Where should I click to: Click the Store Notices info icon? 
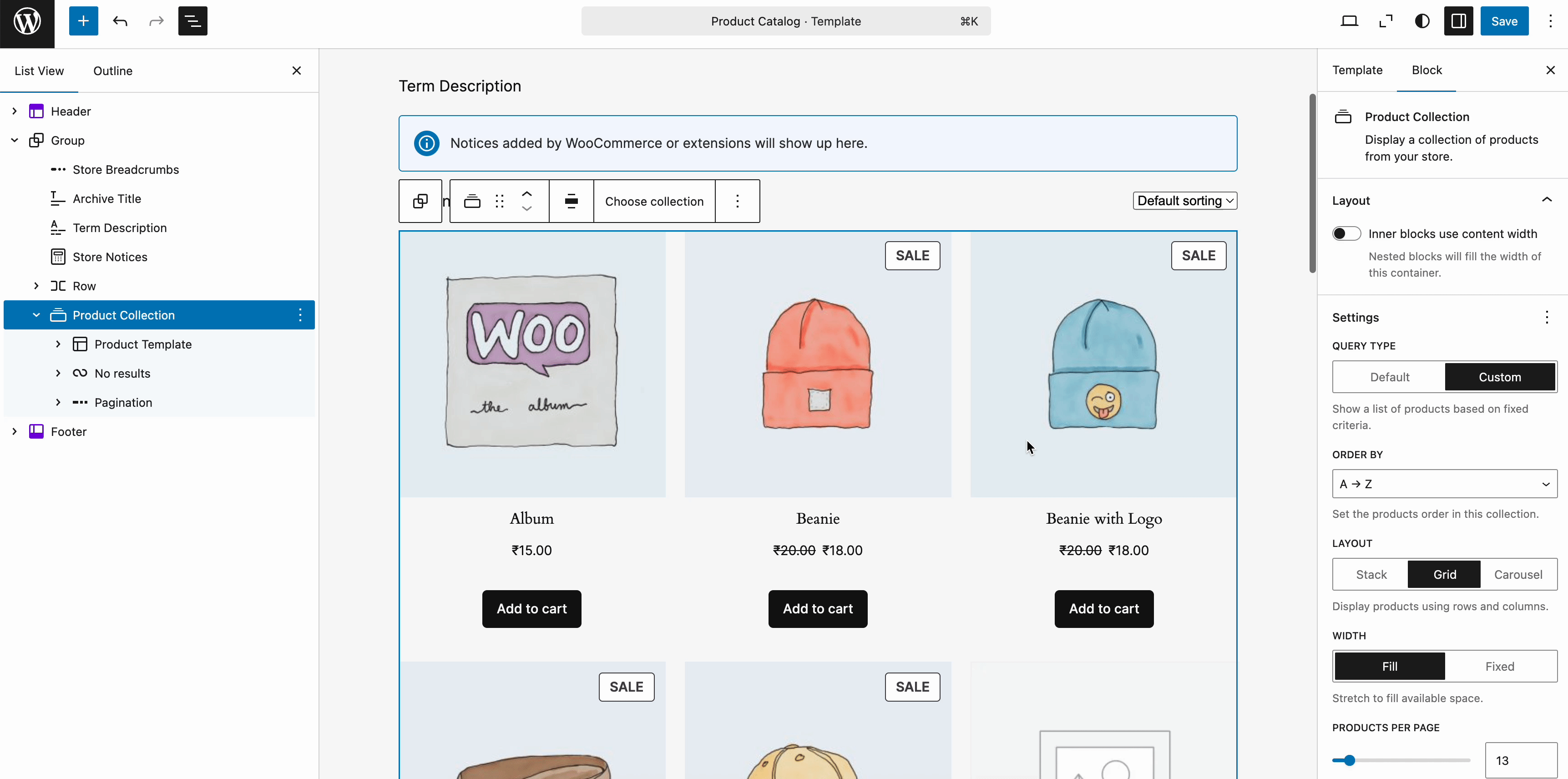coord(427,143)
